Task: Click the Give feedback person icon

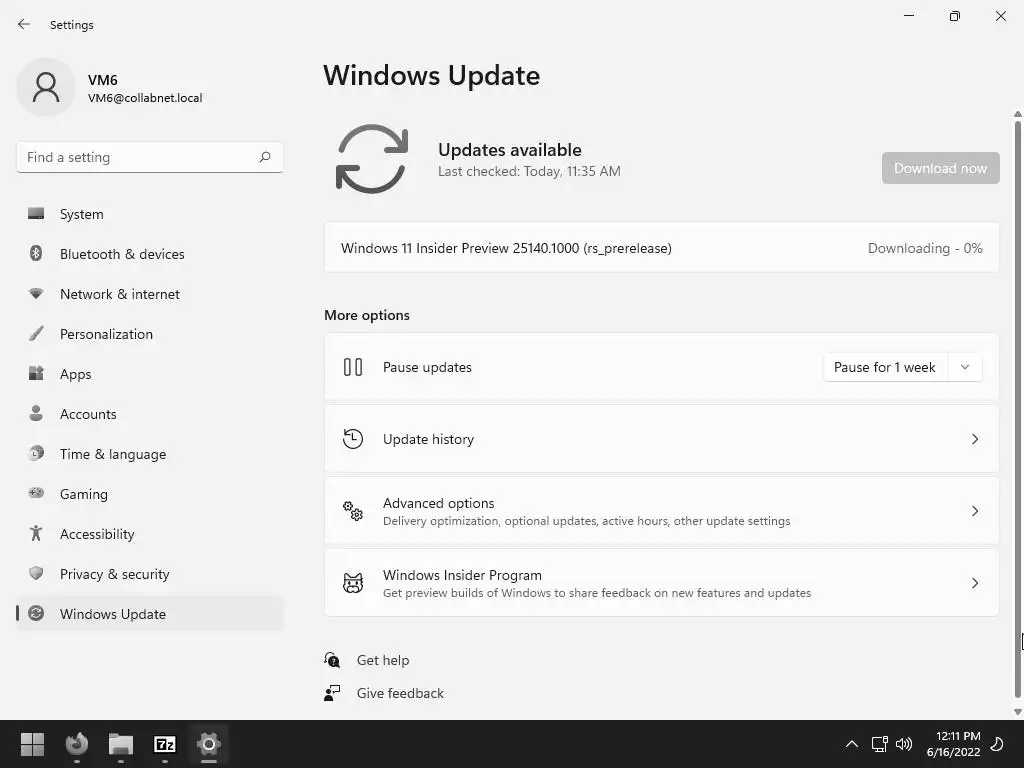Action: [332, 693]
